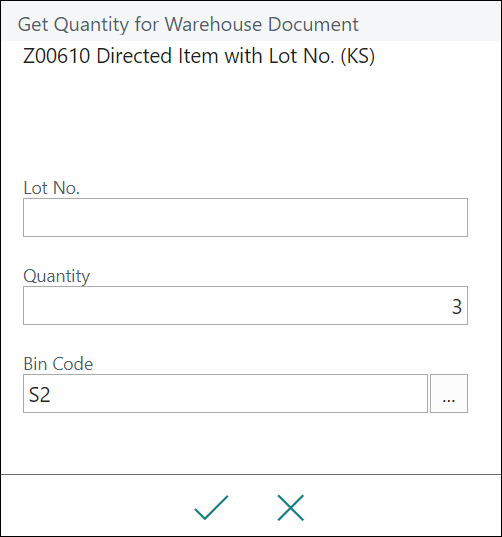Click the S2 value in Bin Code

point(39,395)
